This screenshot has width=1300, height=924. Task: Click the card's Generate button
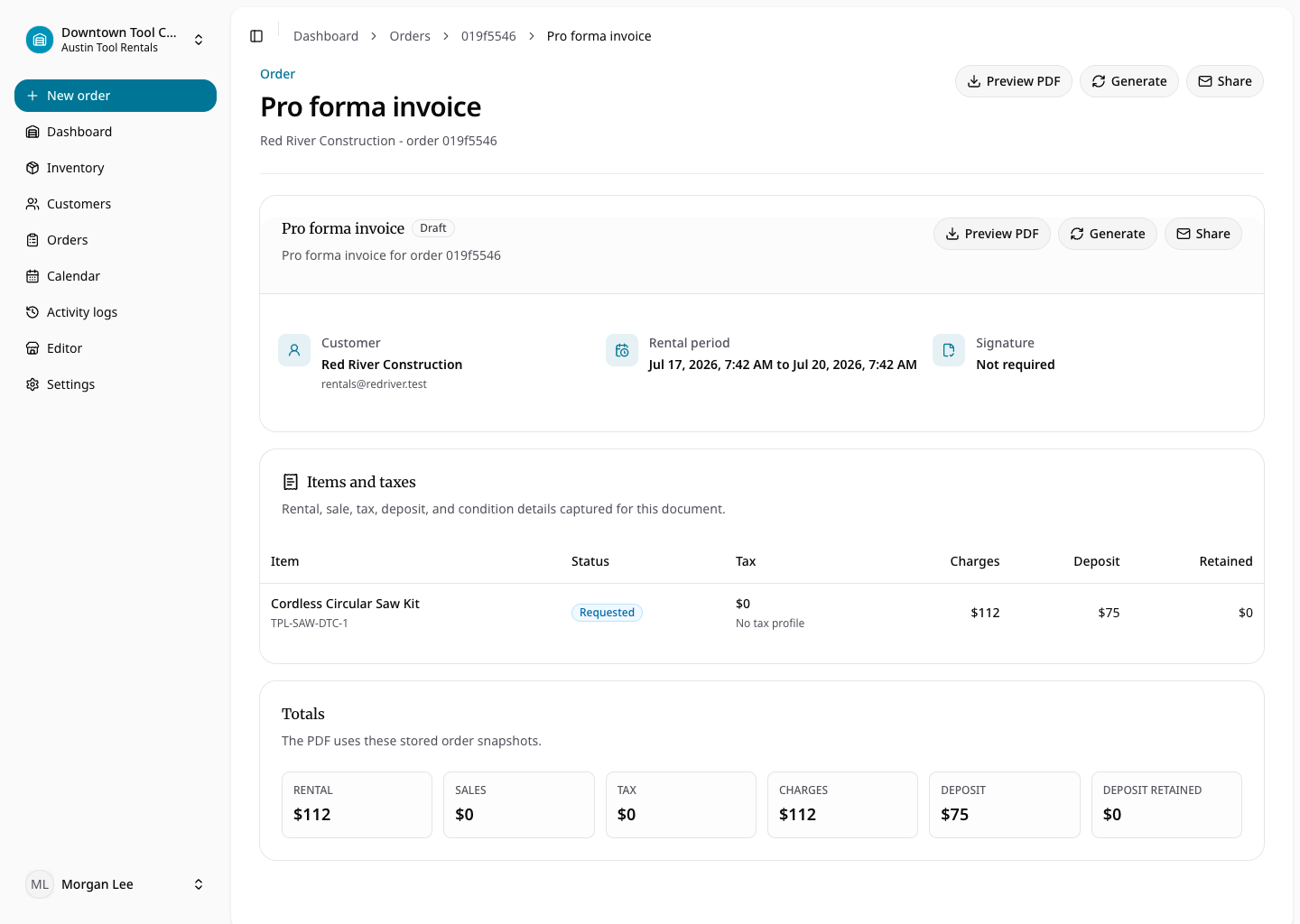pos(1108,234)
